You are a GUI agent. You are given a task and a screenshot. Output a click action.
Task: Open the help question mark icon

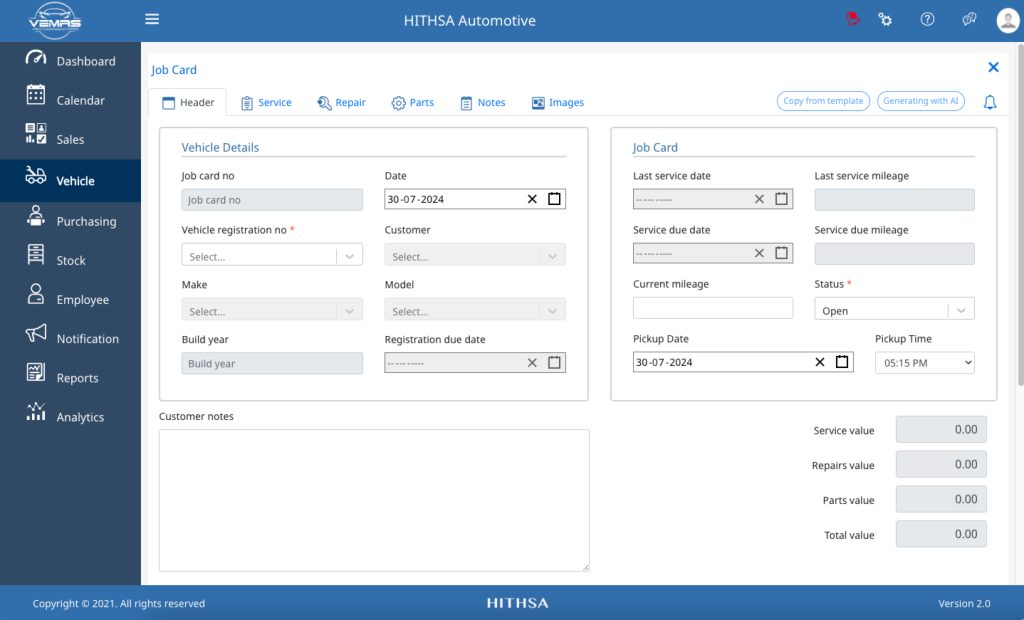927,19
